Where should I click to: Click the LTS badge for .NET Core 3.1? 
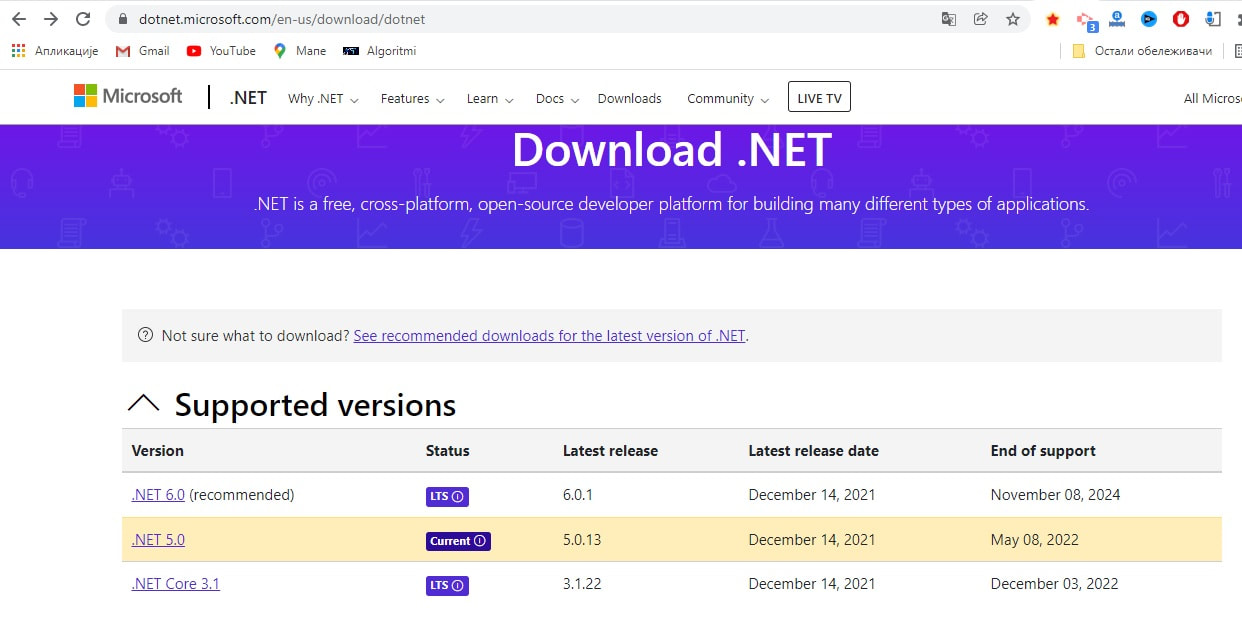point(447,585)
